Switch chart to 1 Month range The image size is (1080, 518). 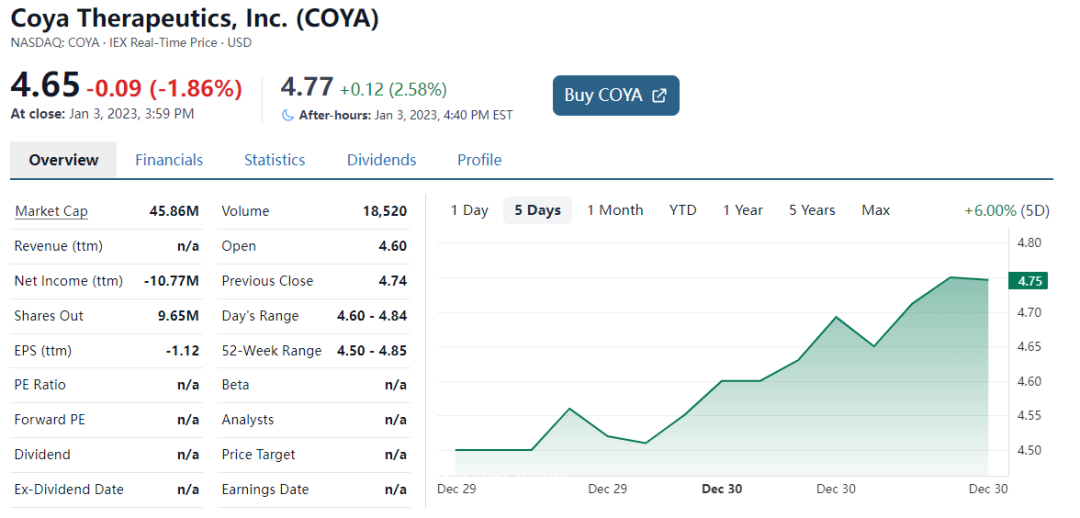tap(615, 210)
